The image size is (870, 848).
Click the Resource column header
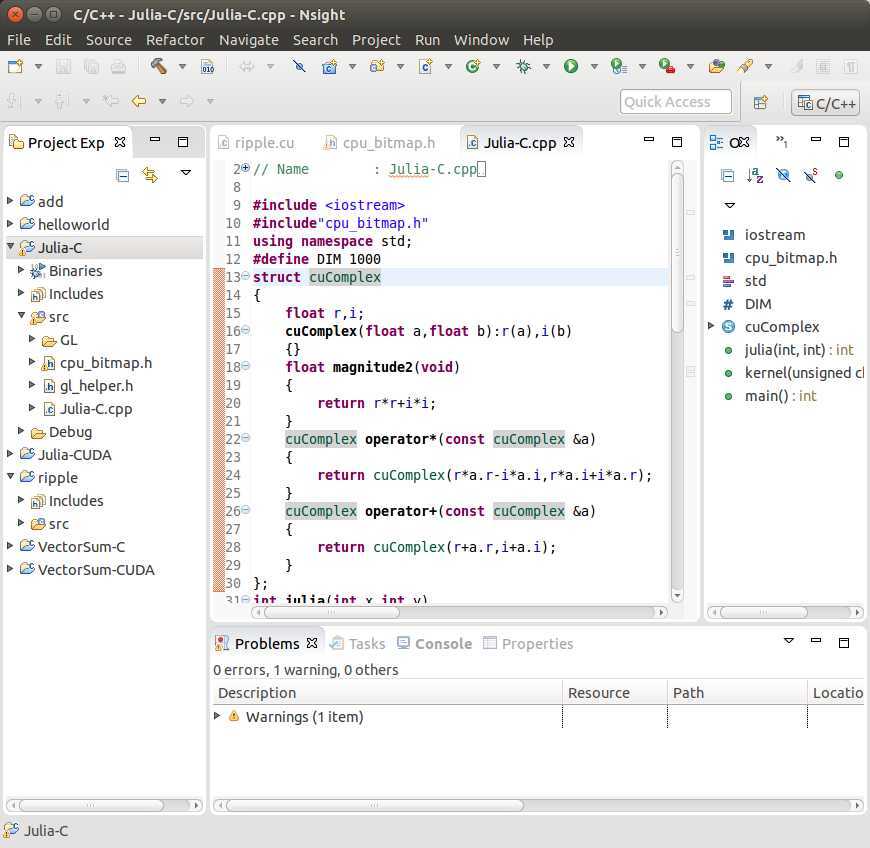pyautogui.click(x=614, y=693)
